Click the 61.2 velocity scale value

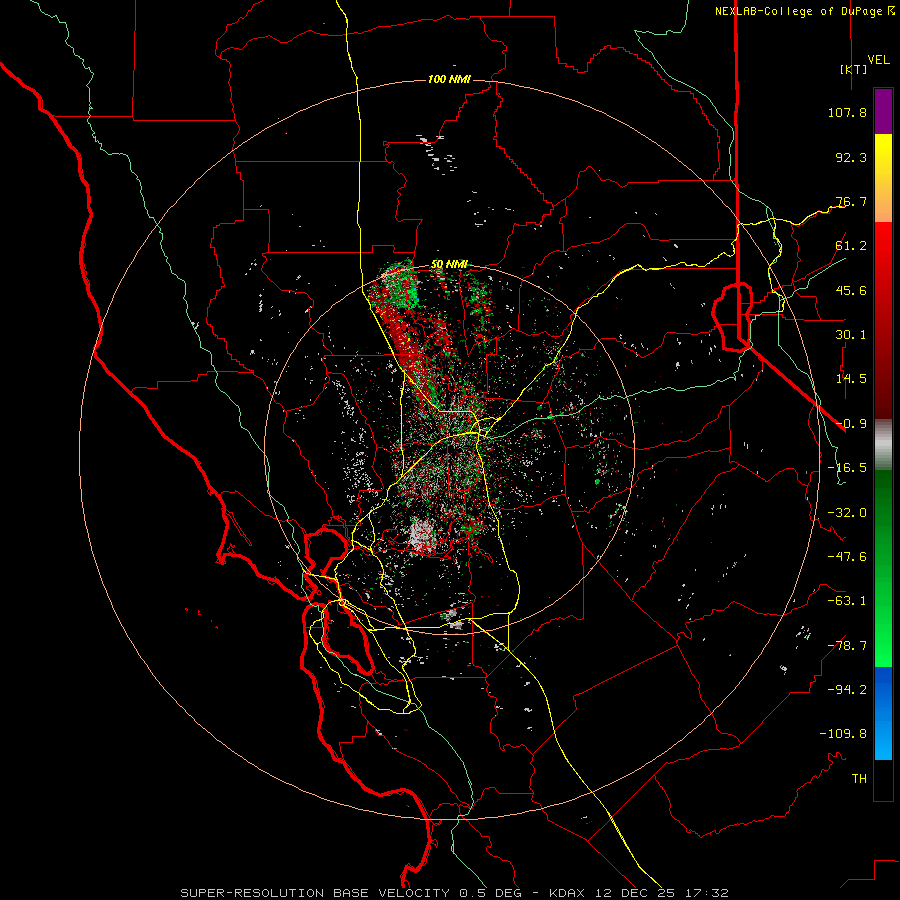click(851, 246)
